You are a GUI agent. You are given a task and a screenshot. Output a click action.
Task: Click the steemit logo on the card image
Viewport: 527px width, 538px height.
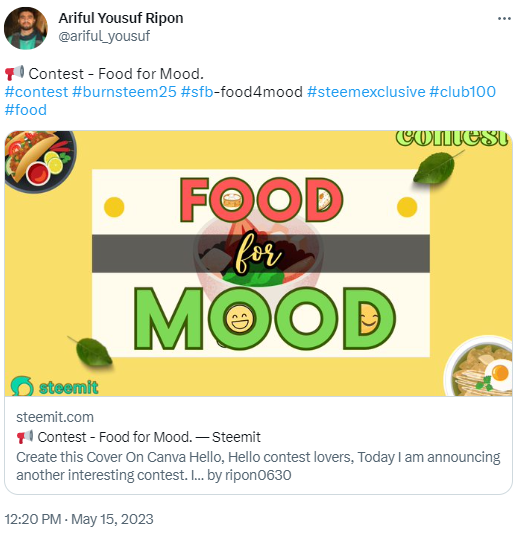coord(55,387)
